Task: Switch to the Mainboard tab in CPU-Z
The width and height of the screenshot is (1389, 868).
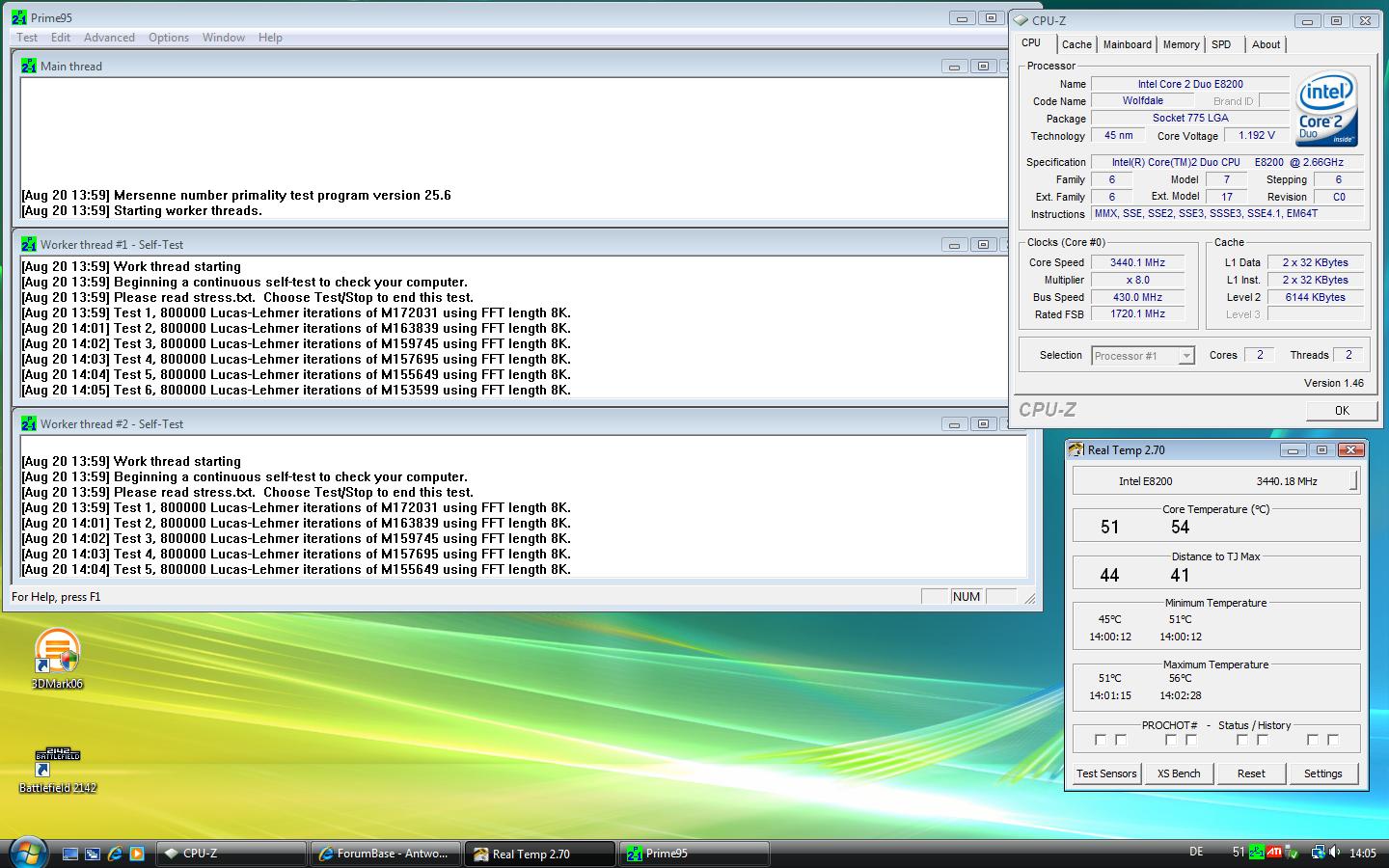Action: point(1128,44)
